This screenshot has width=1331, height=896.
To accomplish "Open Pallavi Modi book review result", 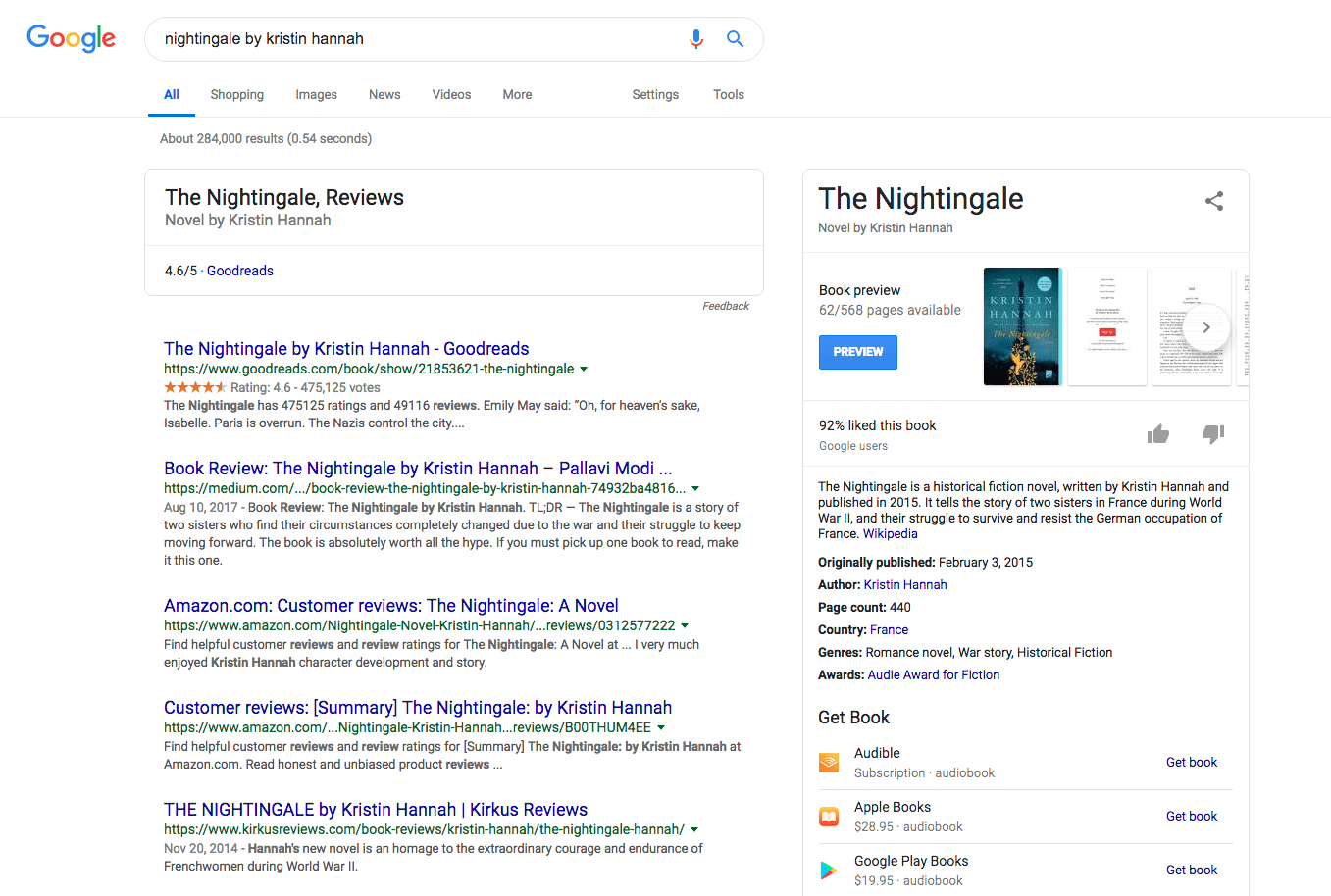I will [418, 469].
